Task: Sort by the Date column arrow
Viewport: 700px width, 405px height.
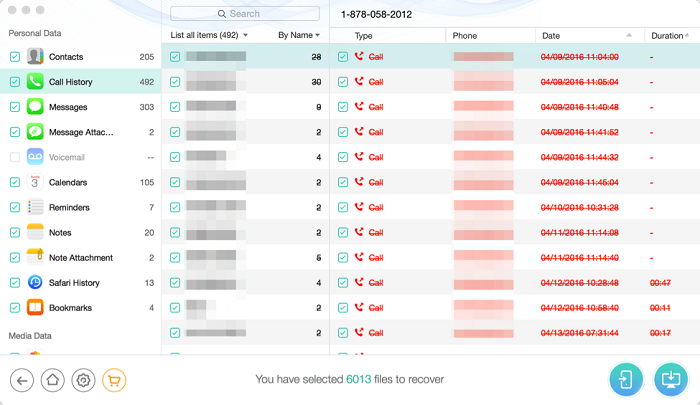Action: click(629, 35)
